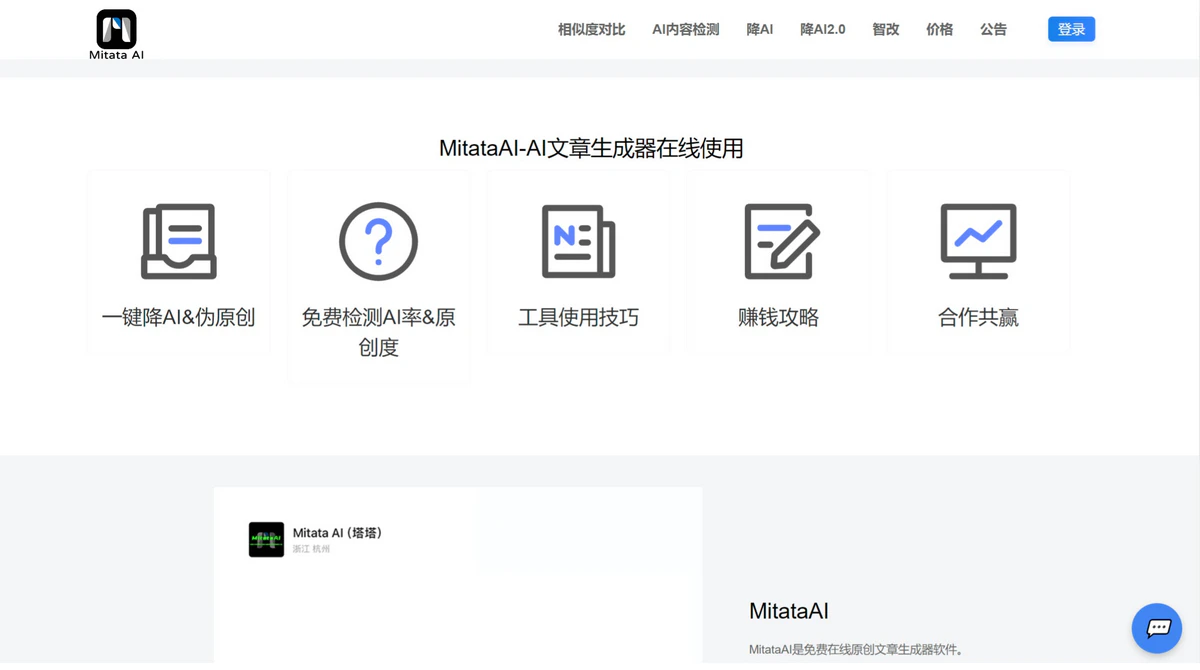Open the 公告 announcements page
Screen dimensions: 1200x670
pos(993,30)
